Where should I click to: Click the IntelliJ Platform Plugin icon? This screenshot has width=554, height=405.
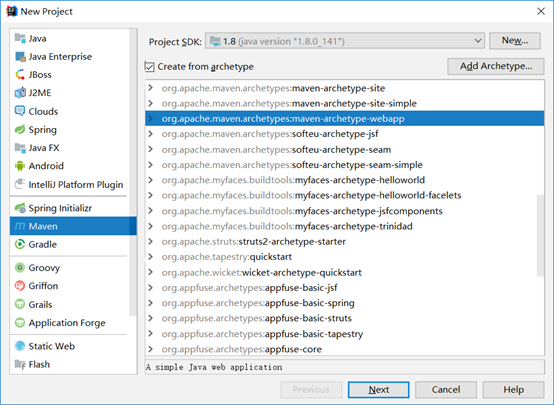[20, 184]
